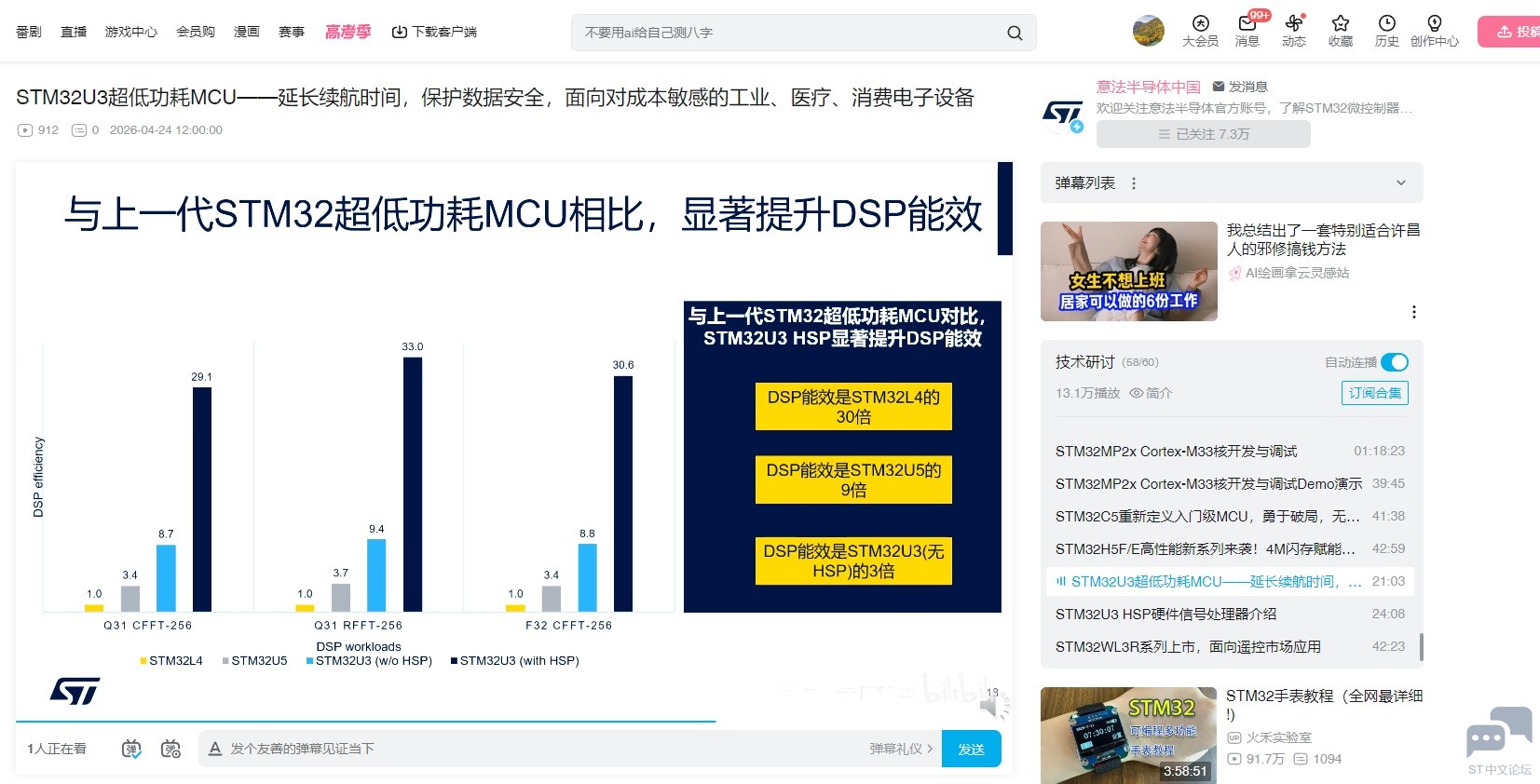Play STM32C5重新定义入门级MCU in playlist

click(1230, 517)
